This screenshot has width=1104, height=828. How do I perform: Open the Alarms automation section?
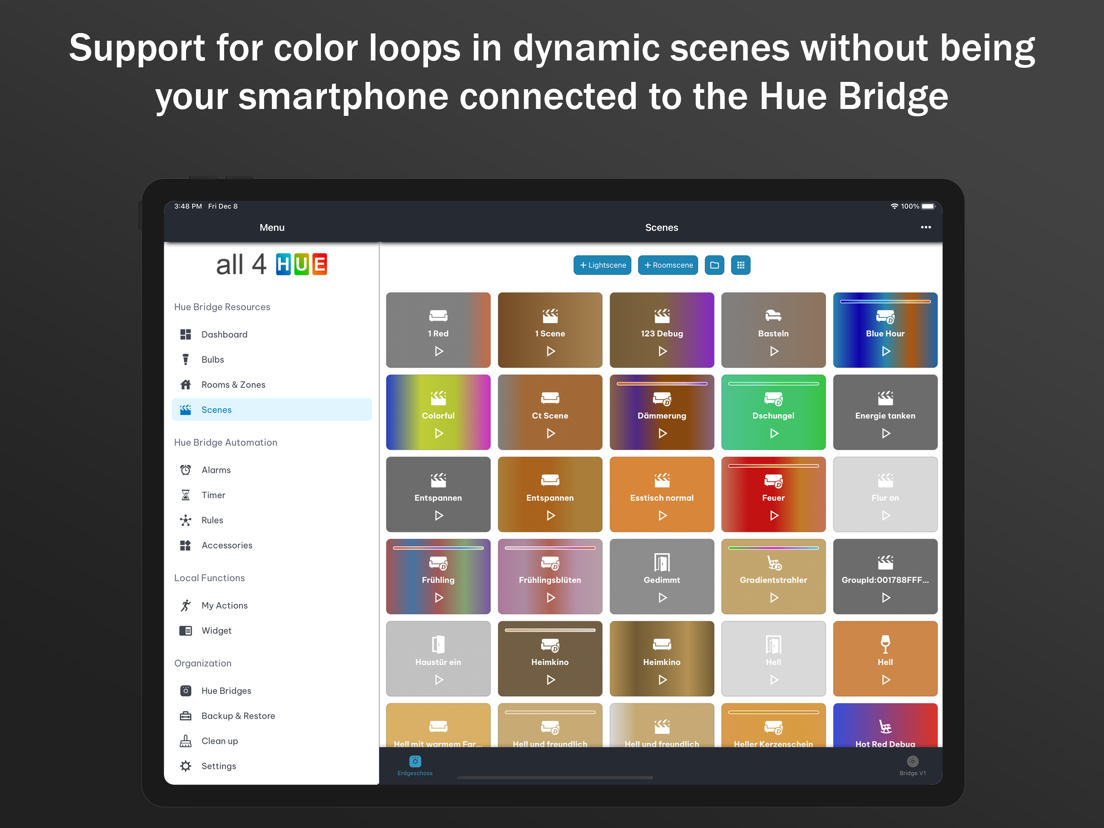[x=271, y=470]
